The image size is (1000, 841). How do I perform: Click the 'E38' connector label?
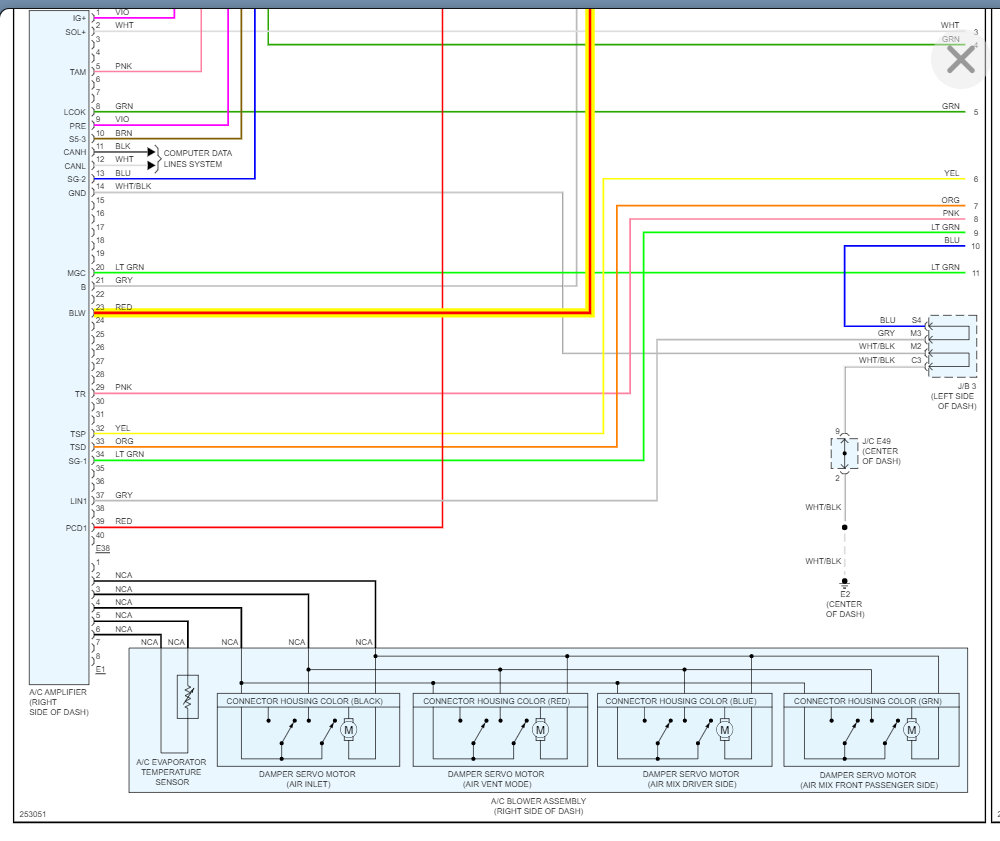click(x=103, y=548)
